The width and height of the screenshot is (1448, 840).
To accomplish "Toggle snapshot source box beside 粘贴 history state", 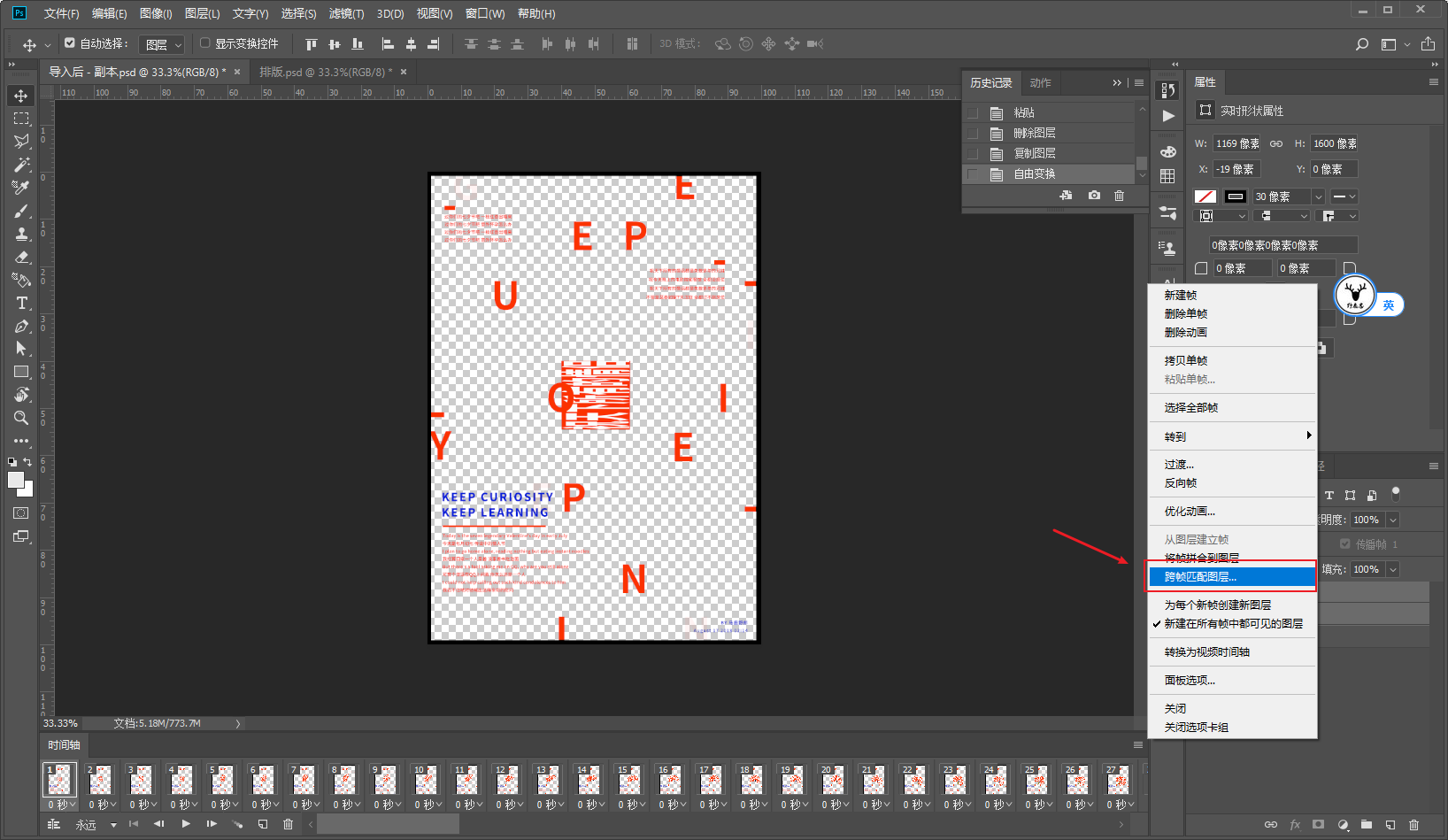I will pyautogui.click(x=973, y=112).
